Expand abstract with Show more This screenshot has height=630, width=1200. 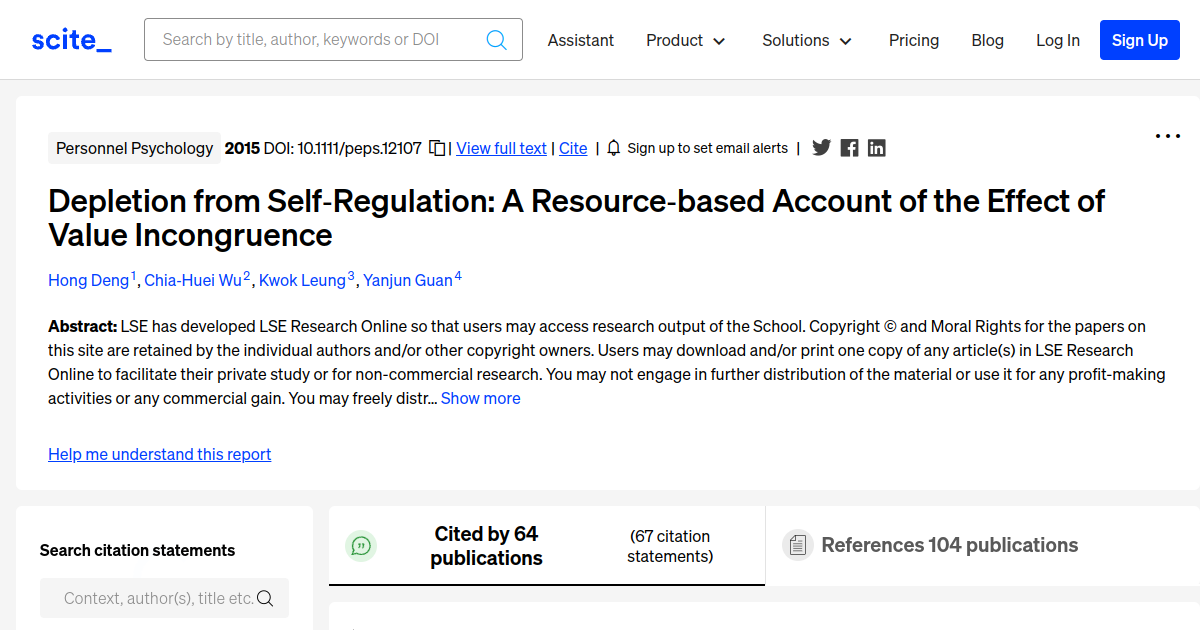(480, 398)
